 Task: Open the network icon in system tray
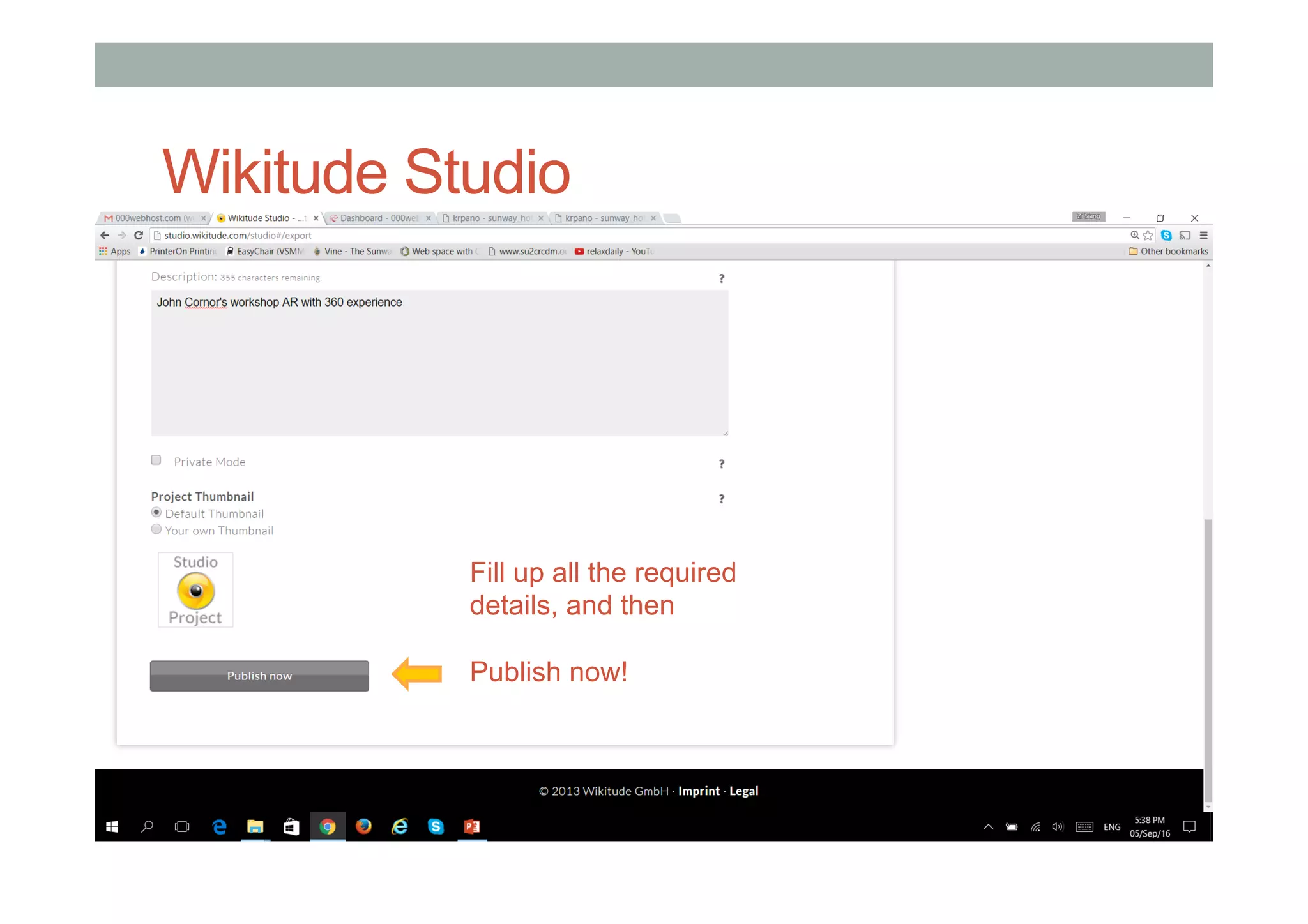1035,827
